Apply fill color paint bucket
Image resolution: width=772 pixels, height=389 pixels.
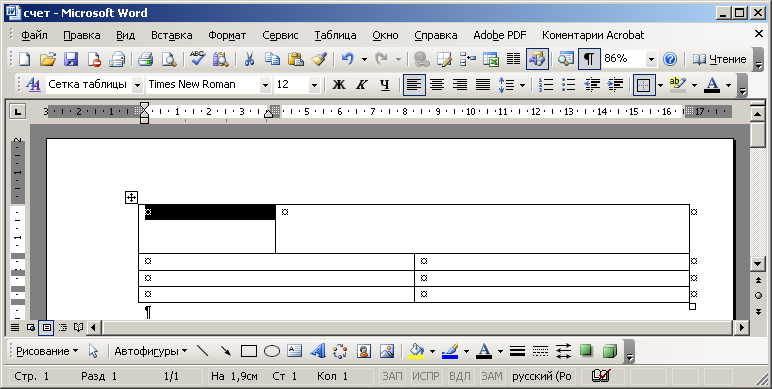pyautogui.click(x=417, y=351)
